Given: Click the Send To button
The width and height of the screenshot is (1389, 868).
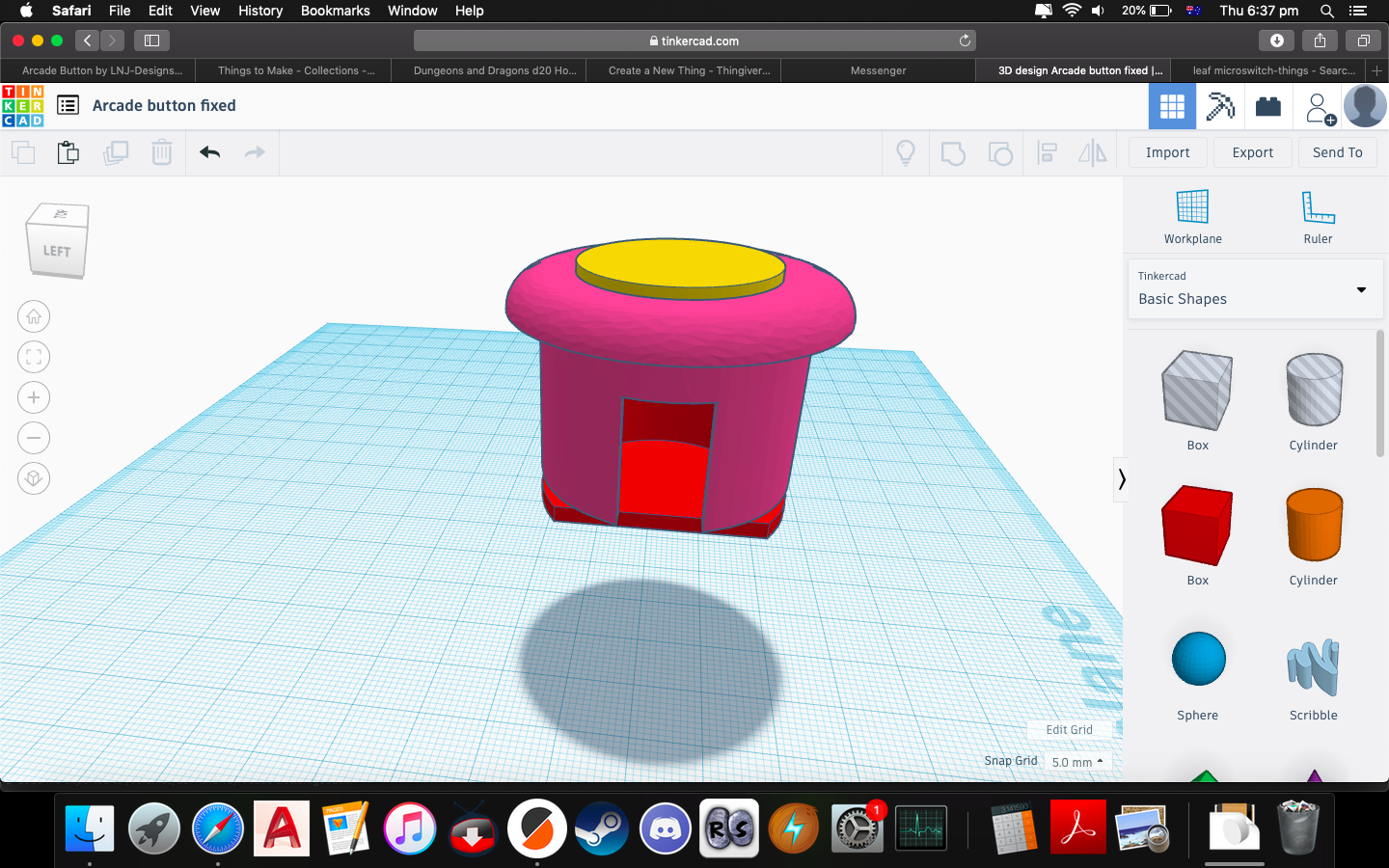Looking at the screenshot, I should point(1338,152).
